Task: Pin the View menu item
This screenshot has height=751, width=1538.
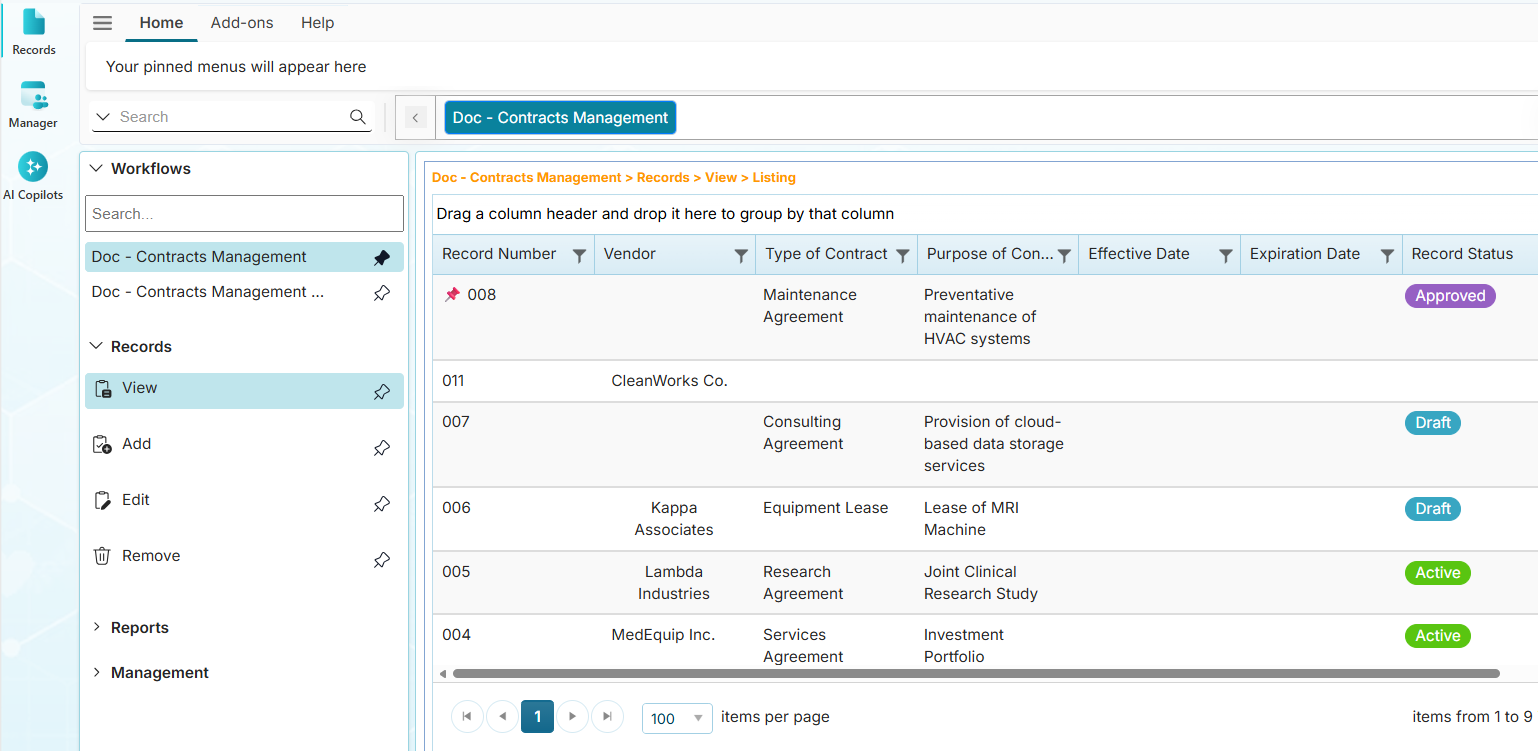Action: click(x=381, y=391)
